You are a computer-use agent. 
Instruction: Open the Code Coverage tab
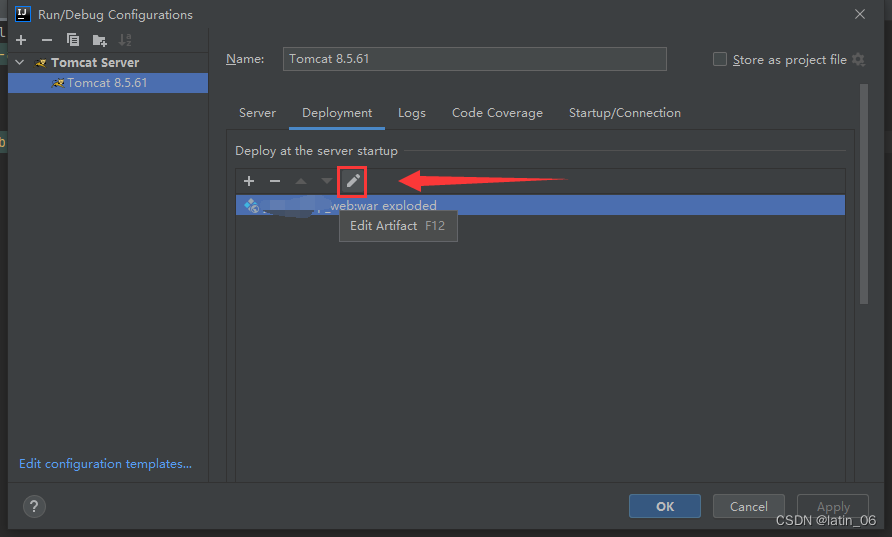[497, 113]
